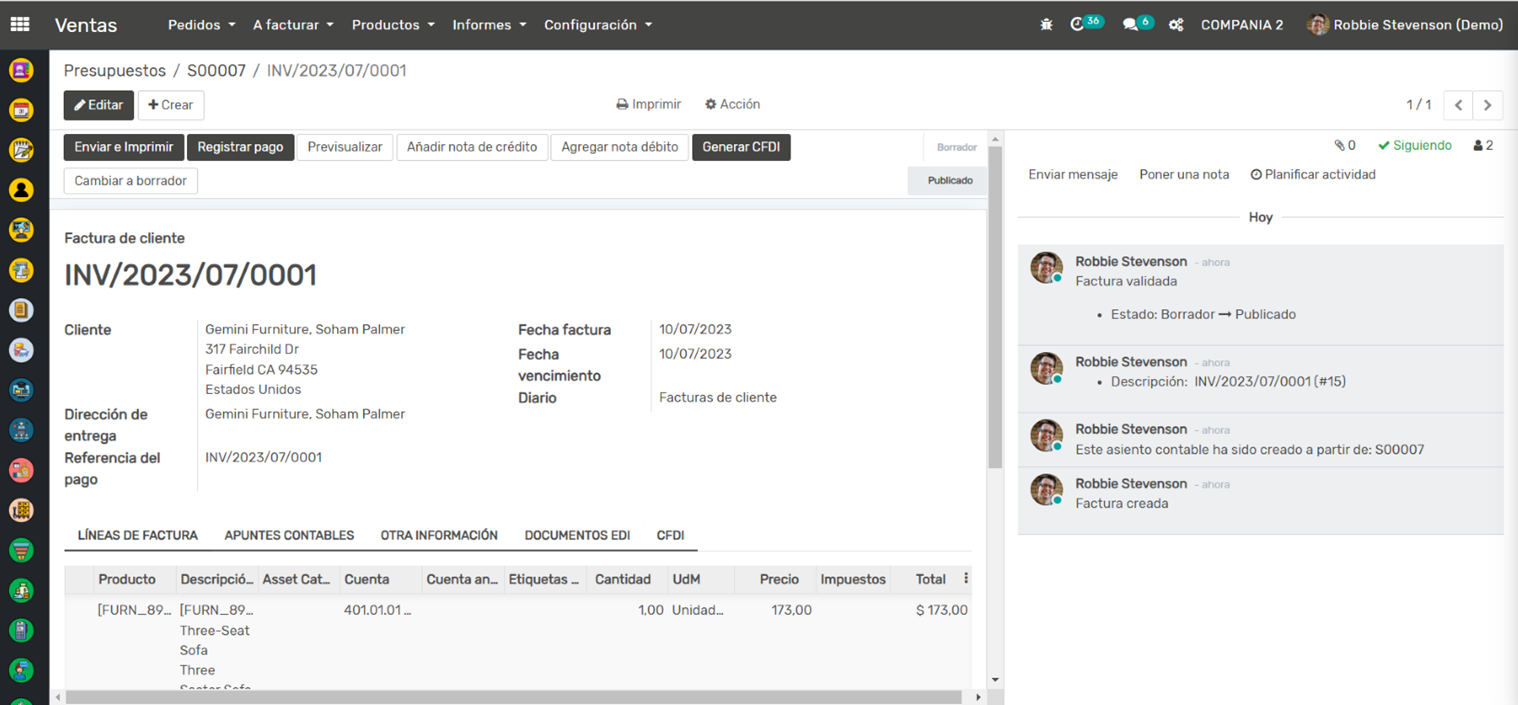Switch to the Documentos EDI tab

tap(577, 536)
